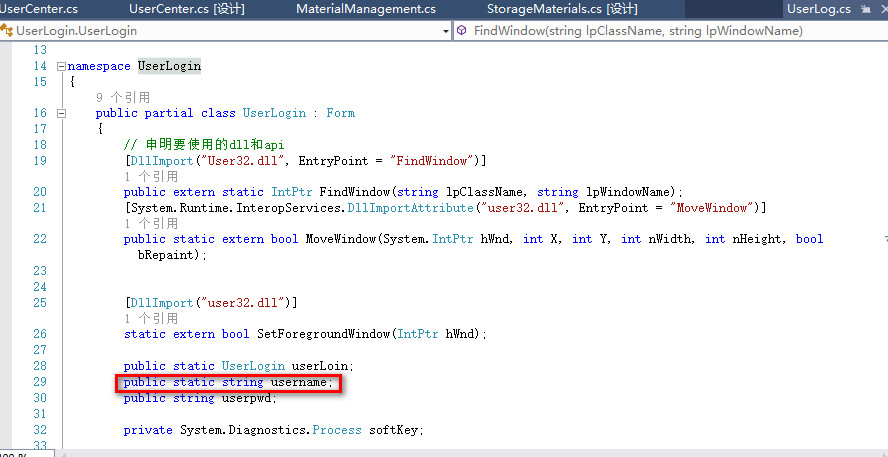The width and height of the screenshot is (888, 457).
Task: Open '1 个引用' above the FindWindow declaration
Action: (151, 176)
